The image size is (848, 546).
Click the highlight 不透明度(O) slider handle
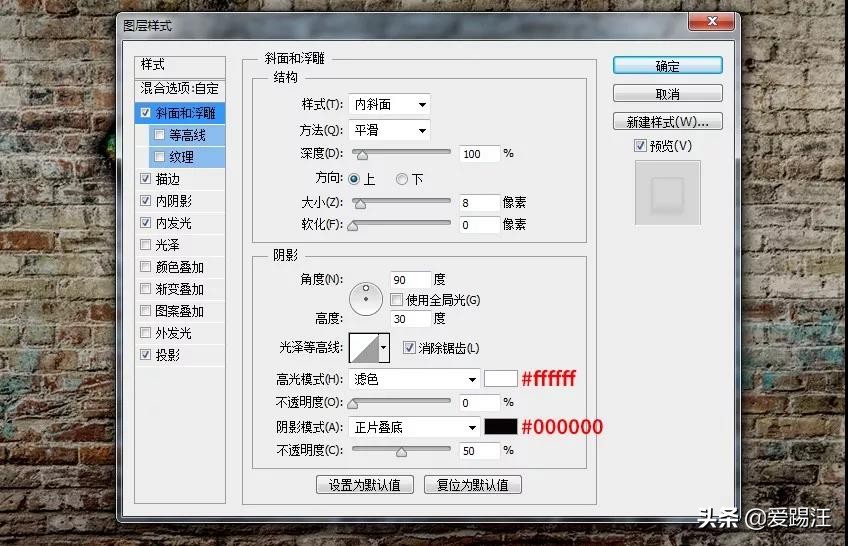(x=353, y=404)
